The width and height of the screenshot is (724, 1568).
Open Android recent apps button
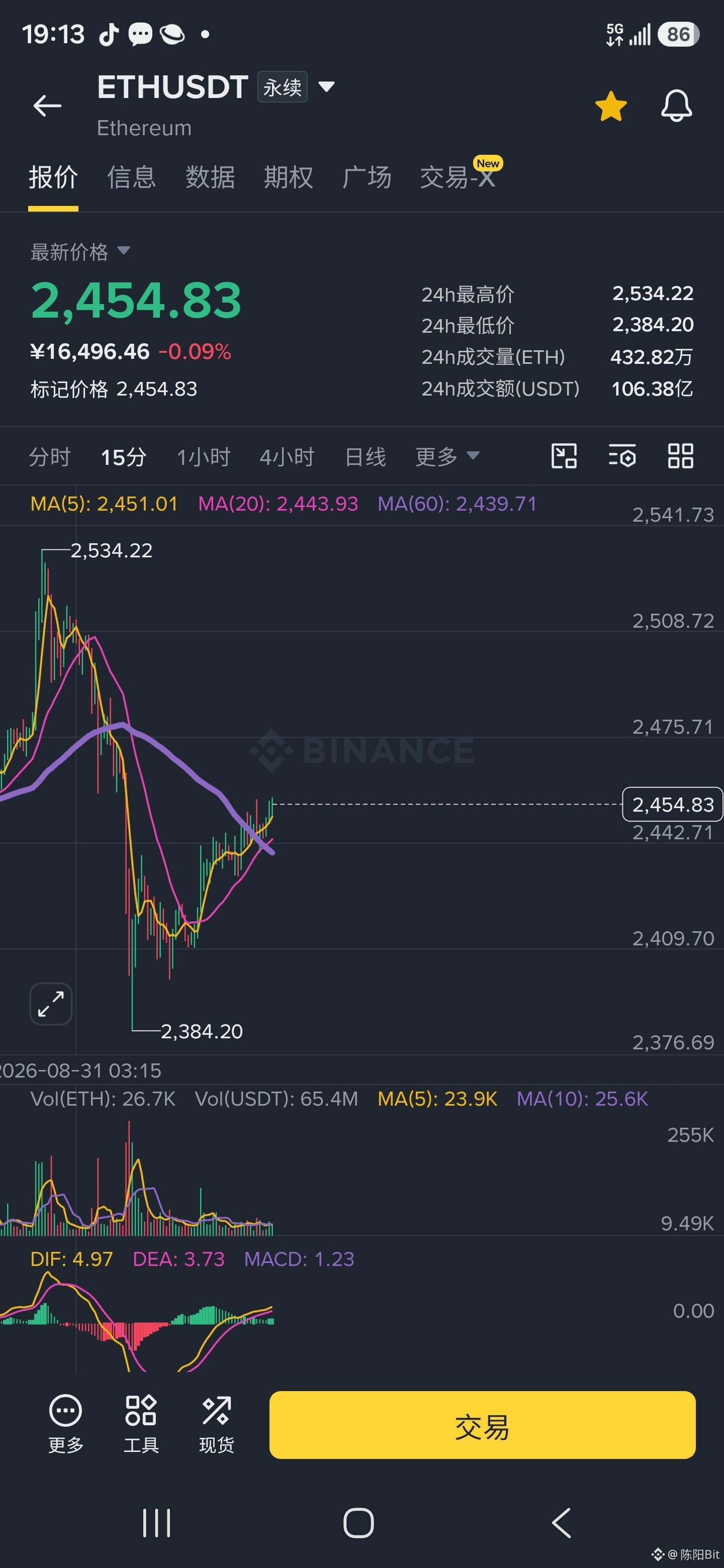[x=156, y=1523]
